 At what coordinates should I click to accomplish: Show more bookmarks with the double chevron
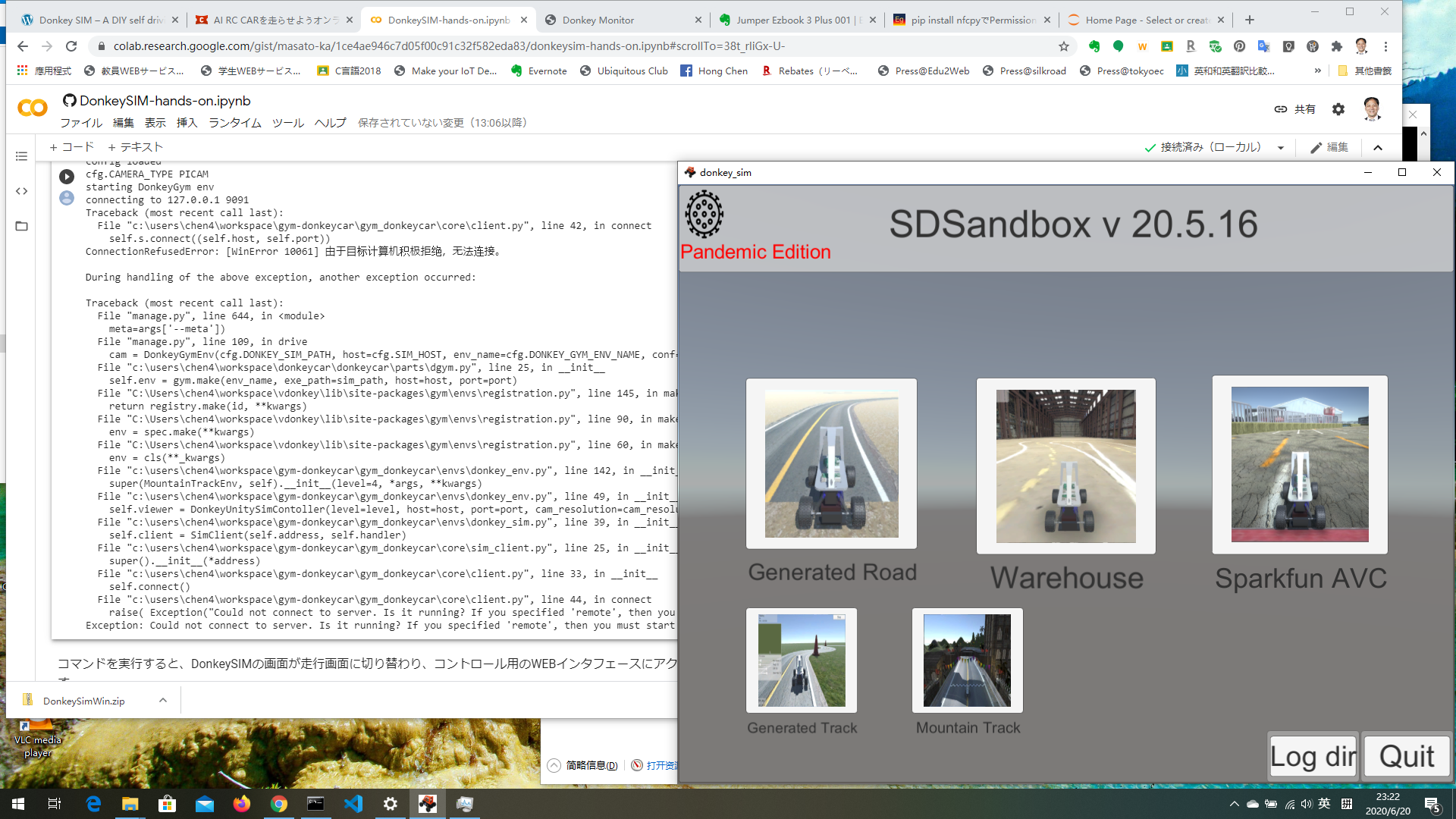tap(1318, 71)
